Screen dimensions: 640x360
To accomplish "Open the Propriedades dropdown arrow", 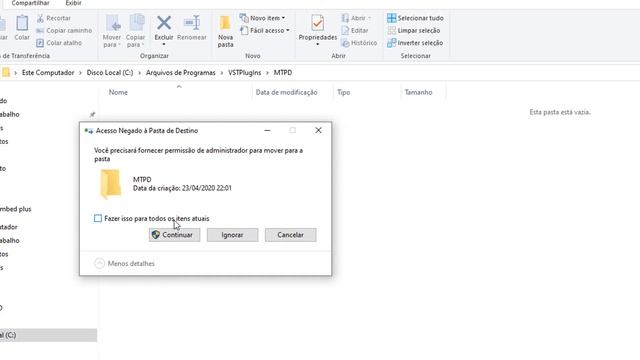I will coord(318,44).
